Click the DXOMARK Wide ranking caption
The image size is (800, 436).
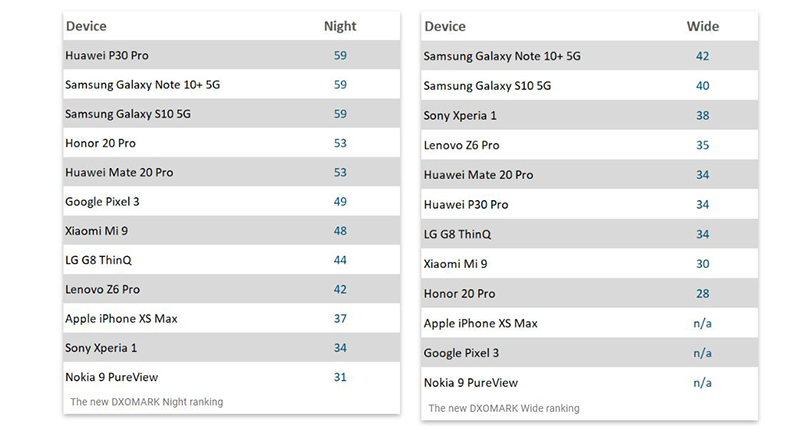[504, 408]
